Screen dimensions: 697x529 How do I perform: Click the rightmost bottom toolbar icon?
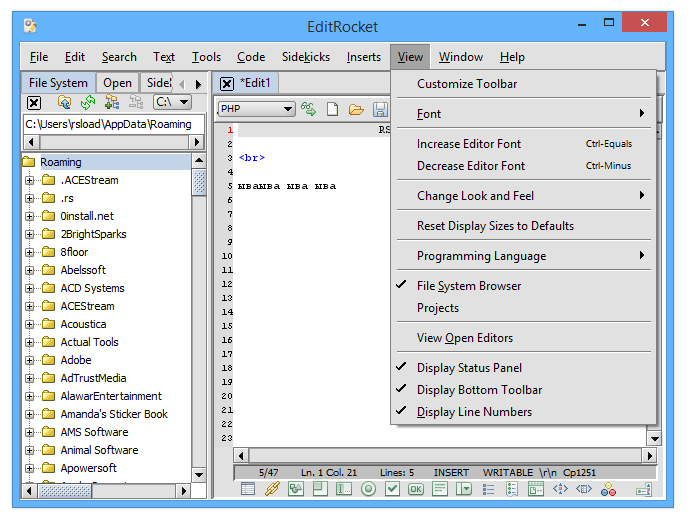click(x=644, y=489)
